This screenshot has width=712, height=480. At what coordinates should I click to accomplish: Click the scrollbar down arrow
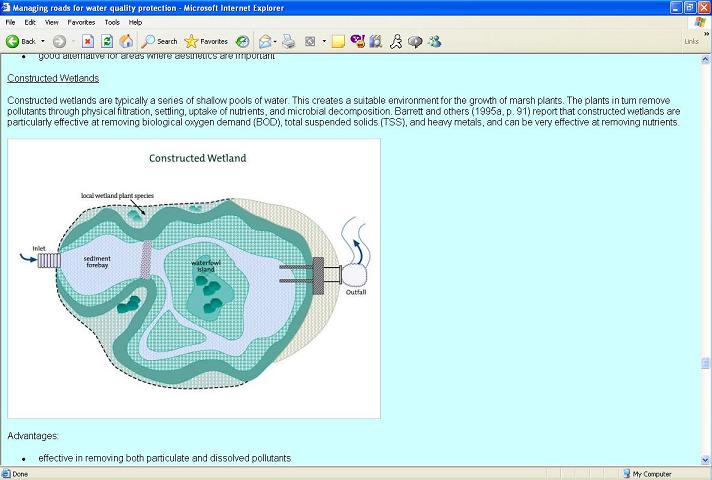(705, 459)
